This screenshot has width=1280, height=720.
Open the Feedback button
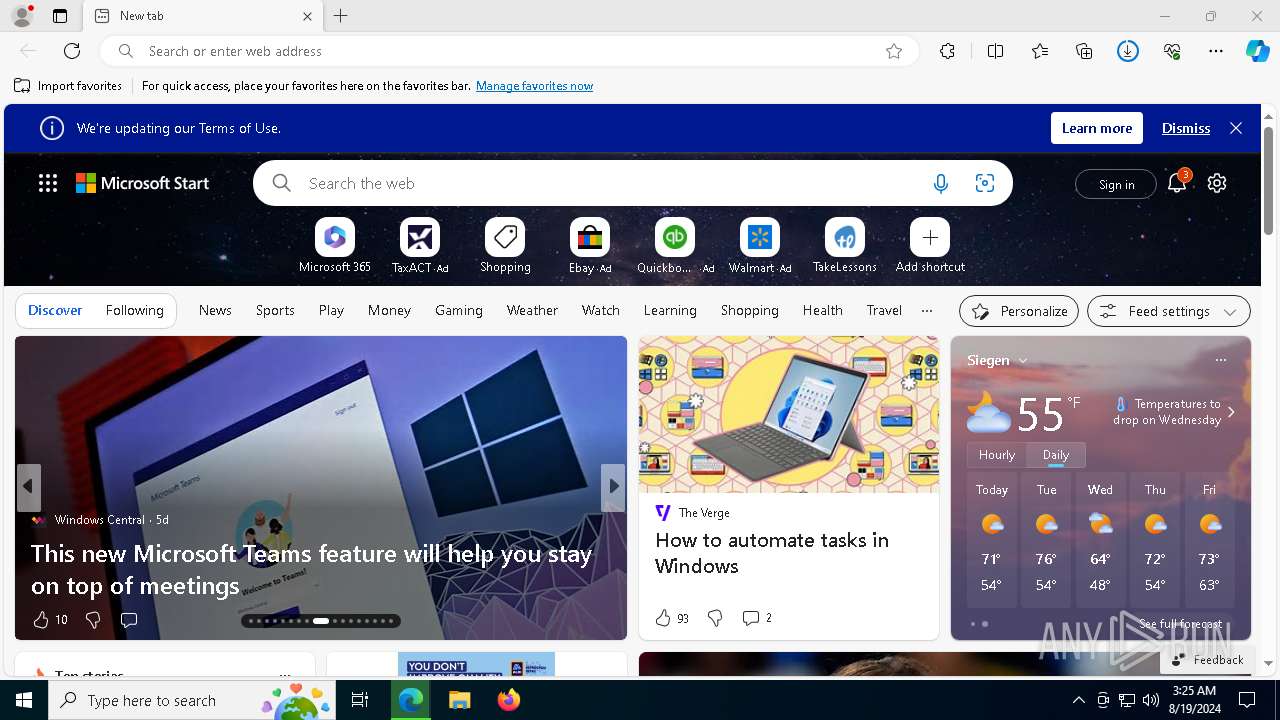click(x=1207, y=660)
